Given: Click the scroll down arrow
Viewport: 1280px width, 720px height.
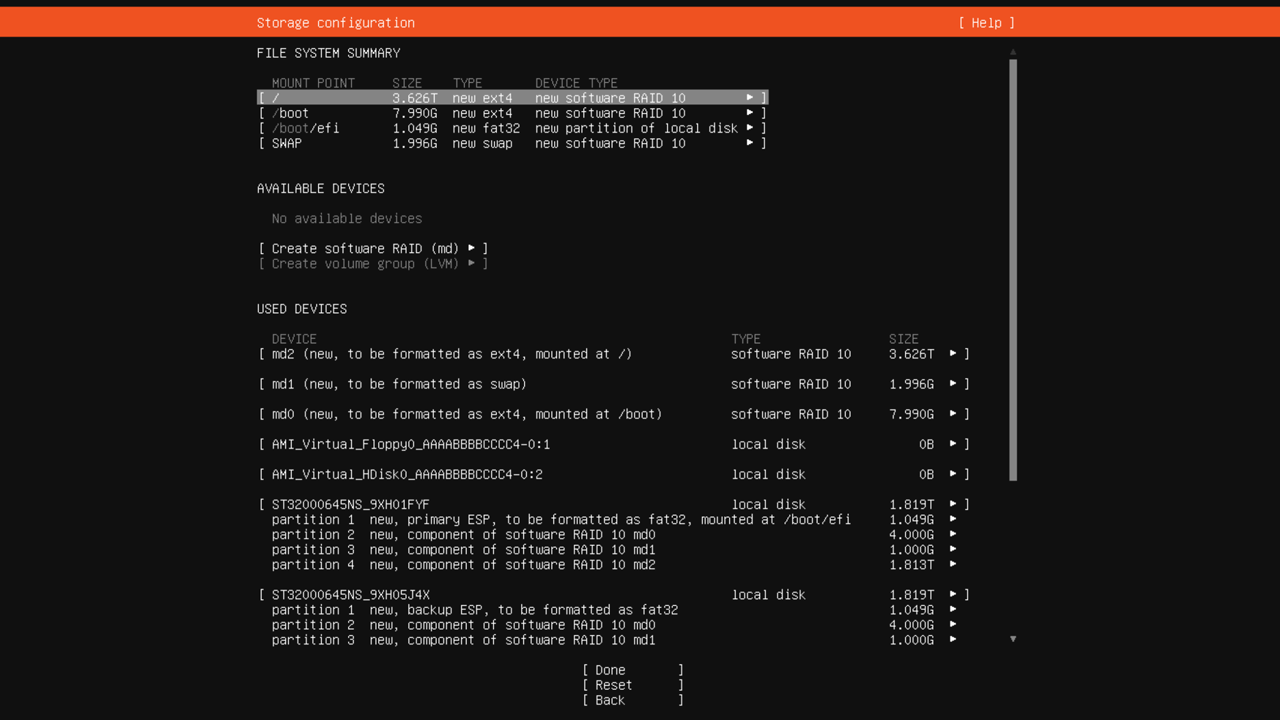Looking at the screenshot, I should (1013, 639).
